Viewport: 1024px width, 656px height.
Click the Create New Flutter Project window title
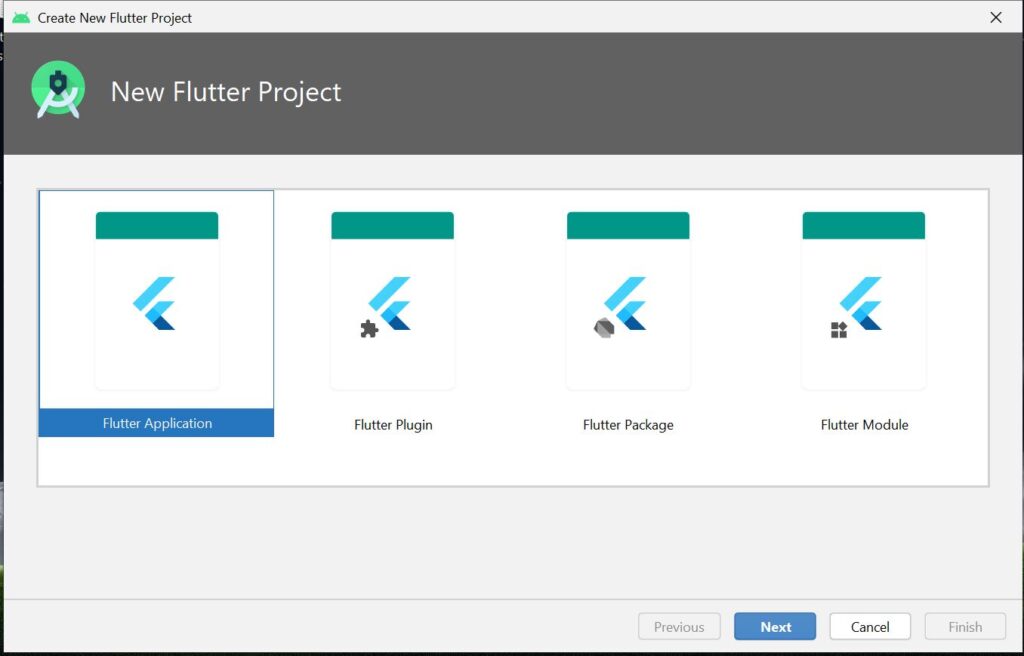coord(114,18)
